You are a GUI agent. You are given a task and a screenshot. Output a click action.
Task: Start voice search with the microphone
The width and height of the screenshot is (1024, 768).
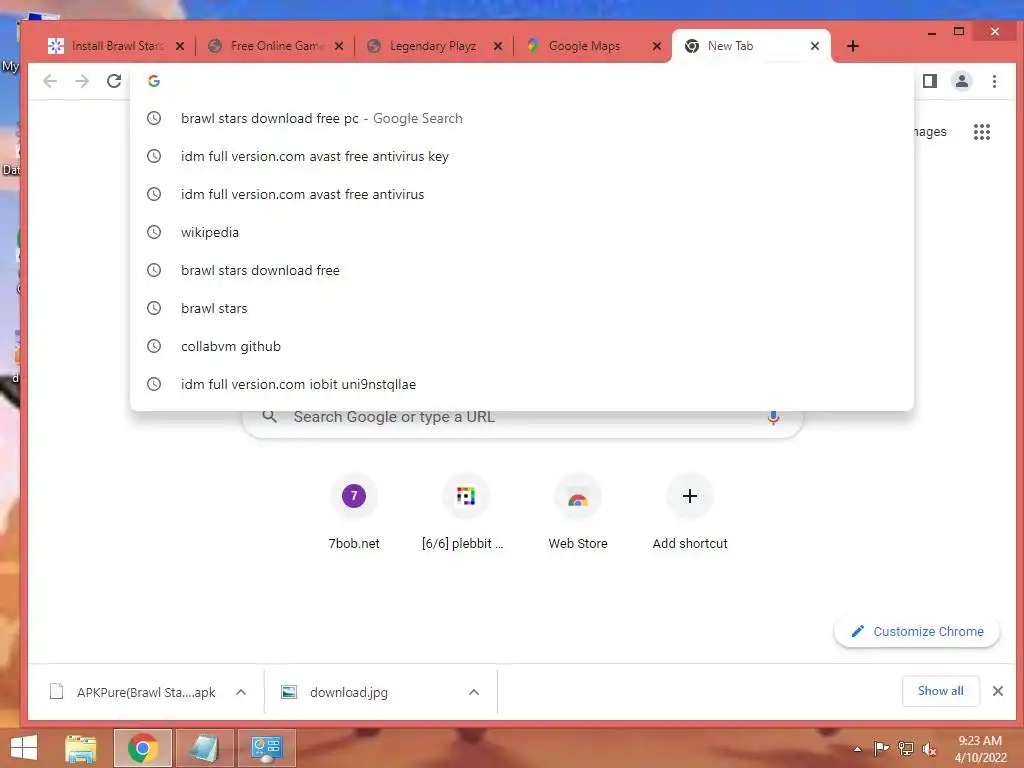pyautogui.click(x=773, y=418)
